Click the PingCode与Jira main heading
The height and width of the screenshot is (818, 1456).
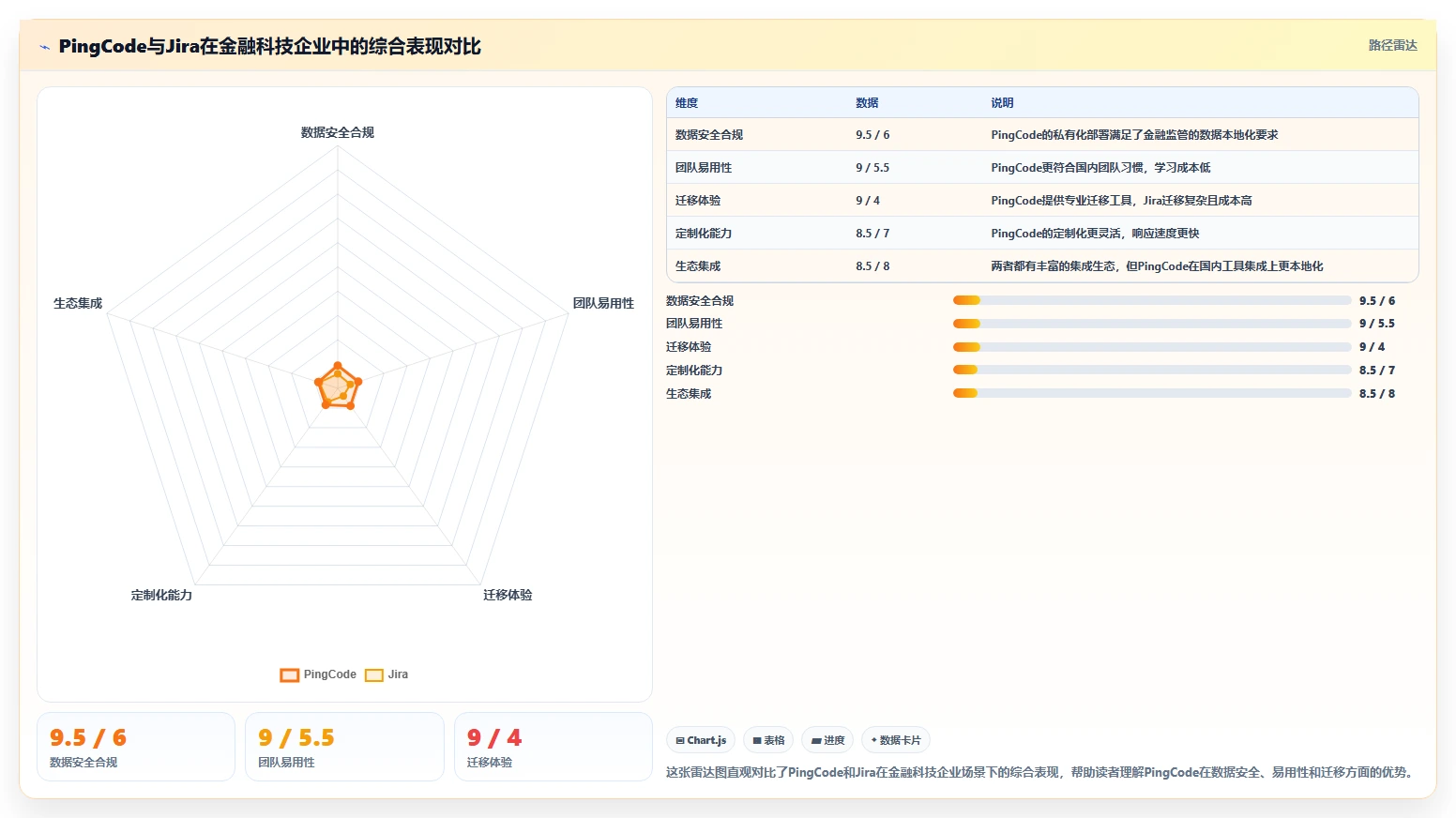click(x=270, y=46)
